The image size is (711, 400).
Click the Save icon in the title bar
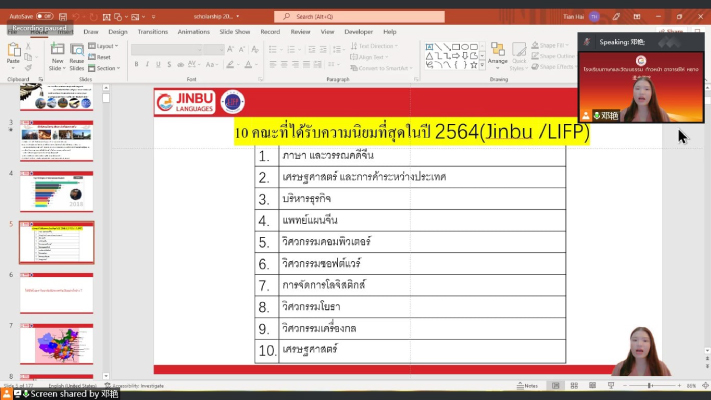click(x=63, y=17)
